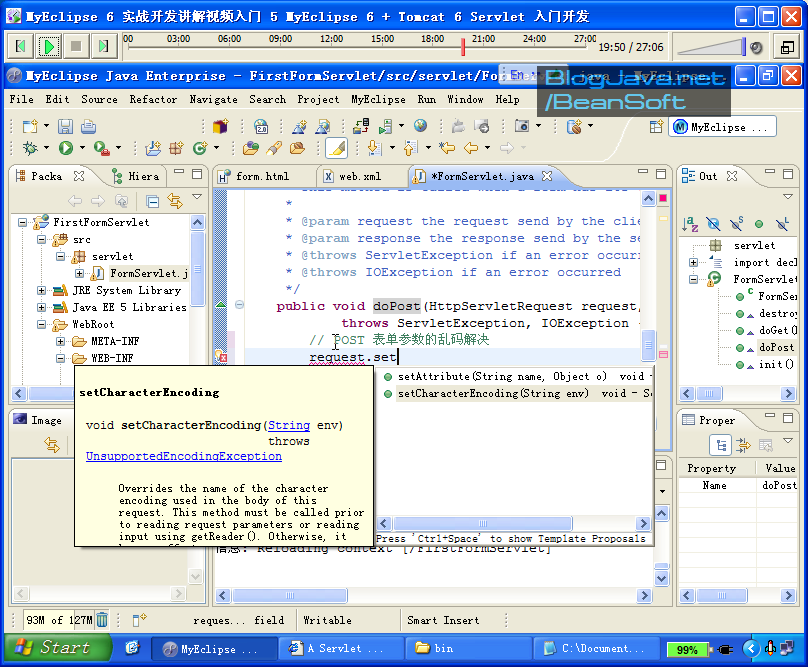The width and height of the screenshot is (808, 667).
Task: Switch to the form.html editor tab
Action: (263, 176)
